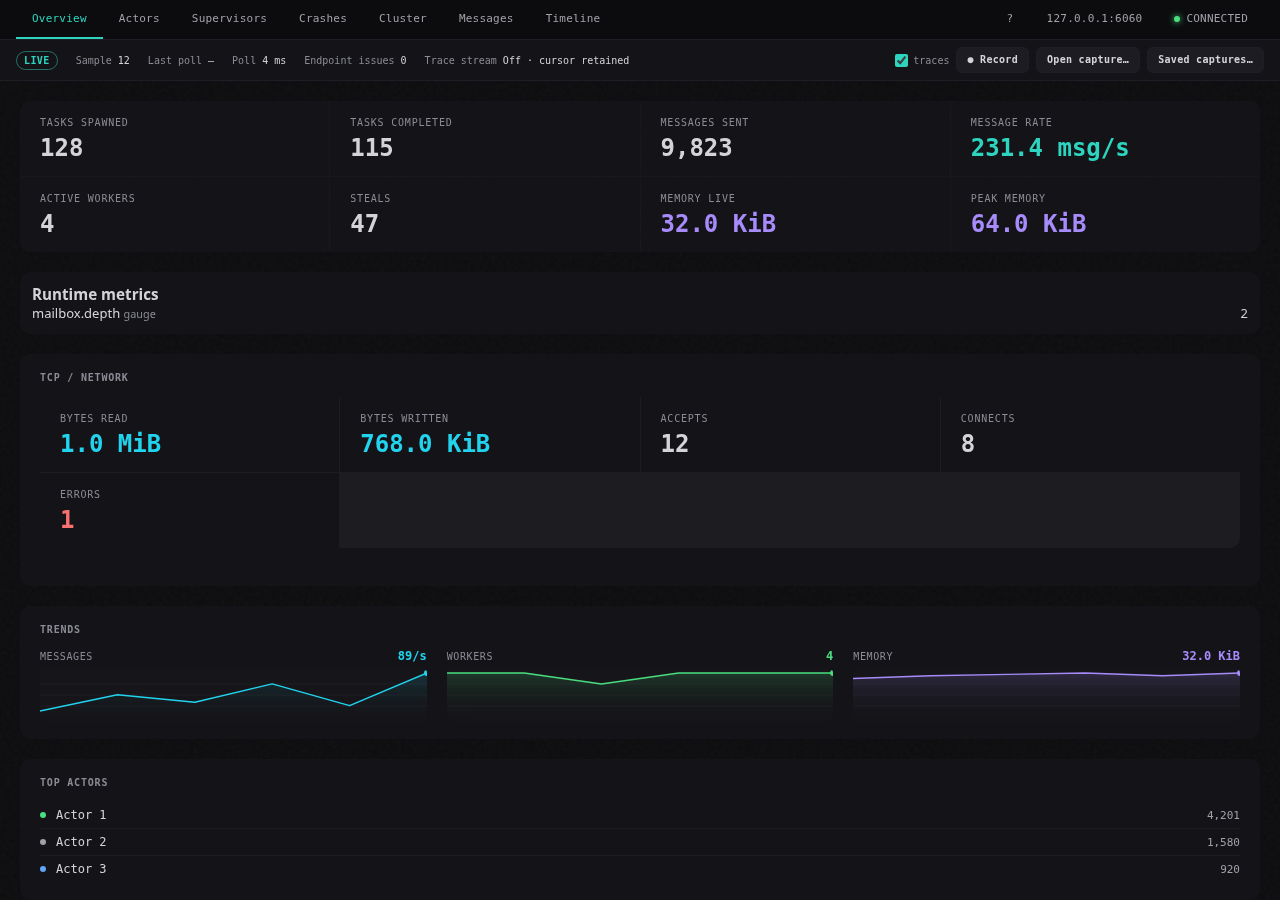Viewport: 1280px width, 900px height.
Task: Click Actor 1 message count 4,201
Action: point(1223,815)
